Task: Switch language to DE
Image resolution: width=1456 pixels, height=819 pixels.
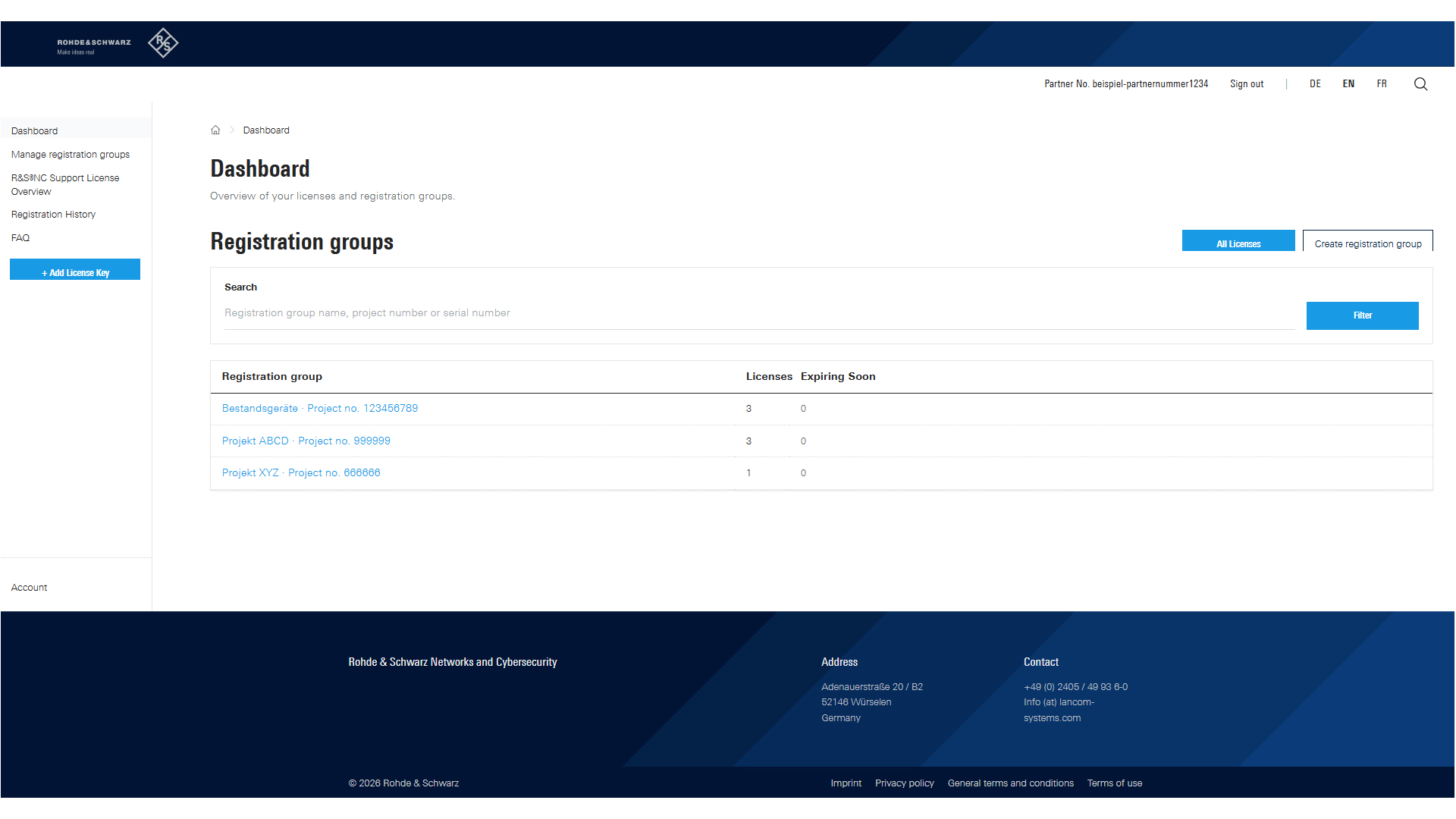Action: [1315, 84]
